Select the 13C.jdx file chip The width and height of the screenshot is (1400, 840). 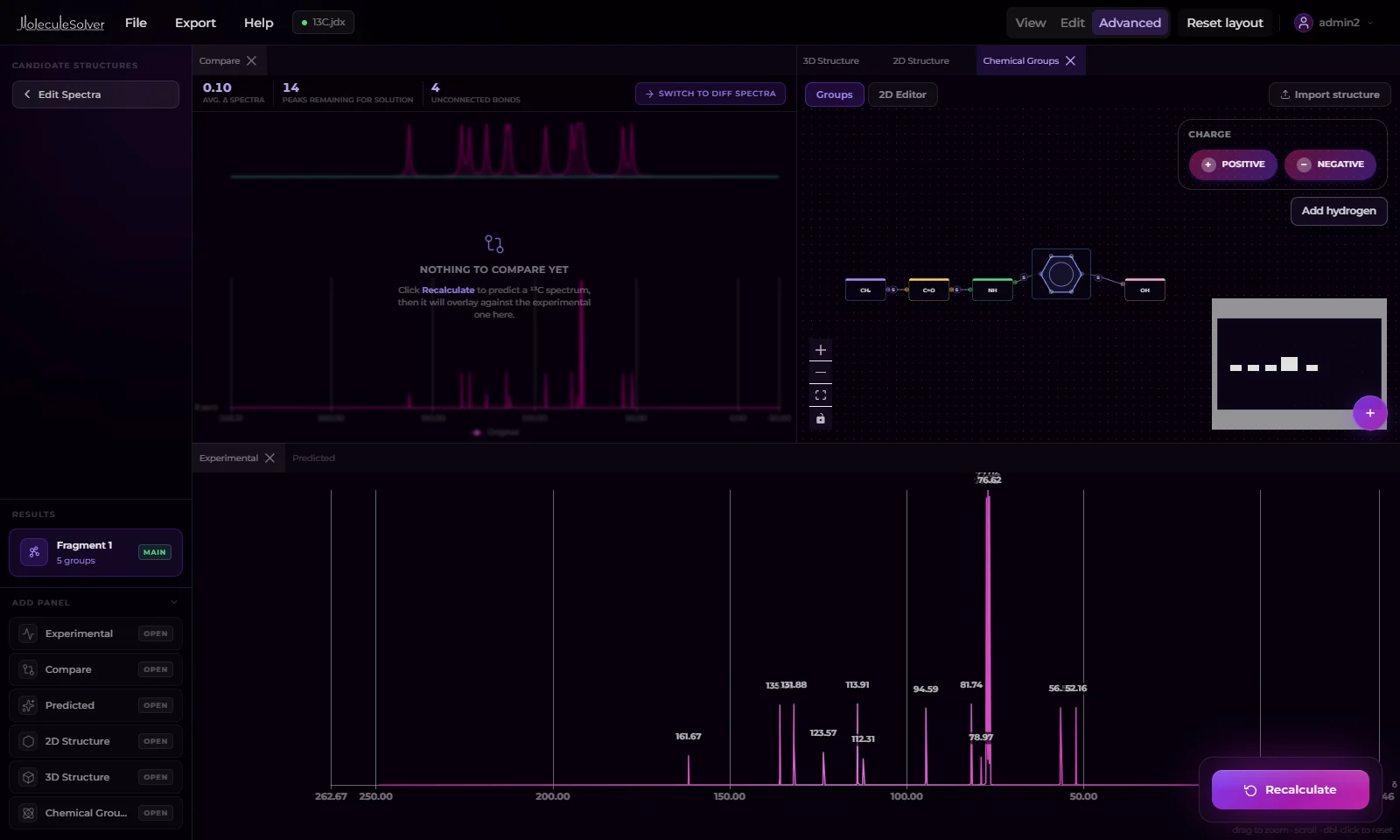(323, 23)
